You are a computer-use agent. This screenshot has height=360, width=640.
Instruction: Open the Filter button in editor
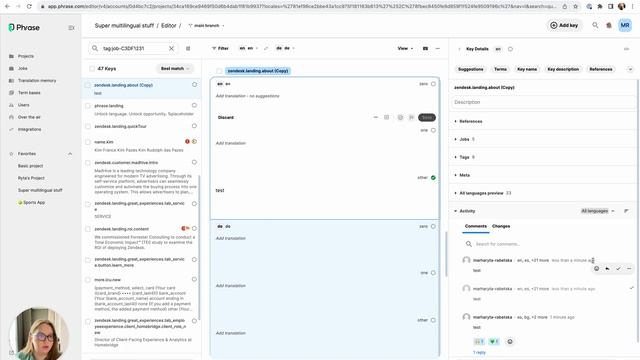220,48
